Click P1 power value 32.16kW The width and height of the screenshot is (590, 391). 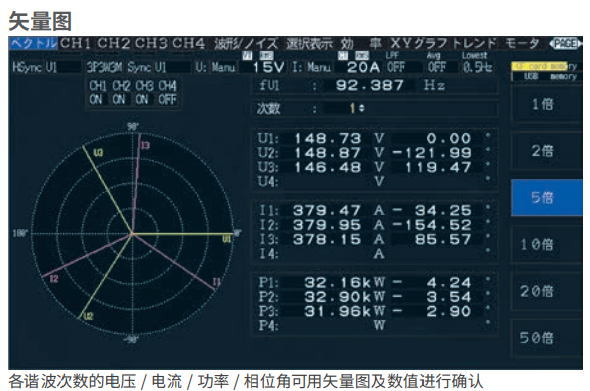coord(345,283)
